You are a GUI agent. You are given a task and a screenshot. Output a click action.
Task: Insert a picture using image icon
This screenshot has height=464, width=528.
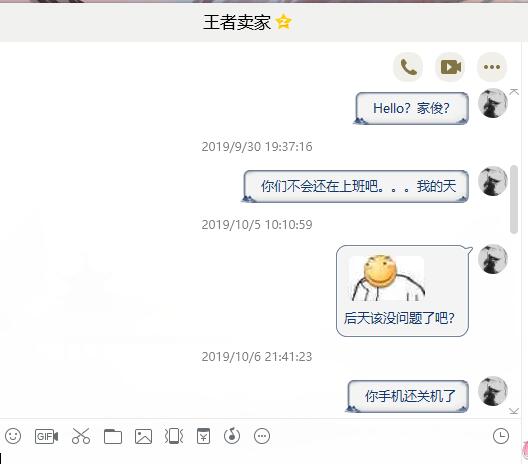(143, 437)
